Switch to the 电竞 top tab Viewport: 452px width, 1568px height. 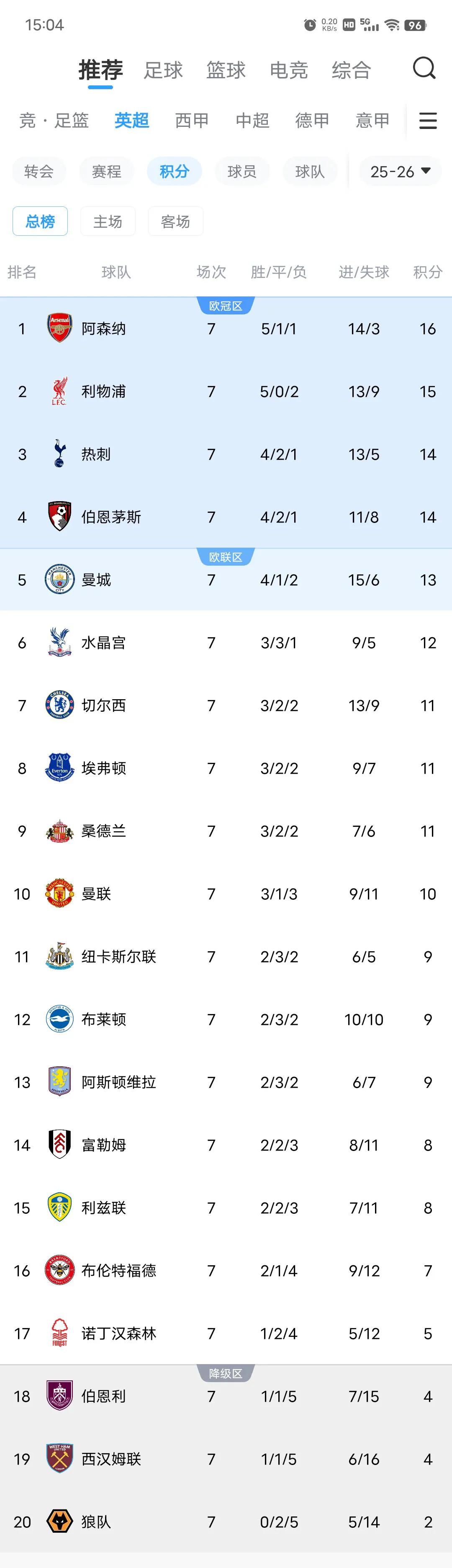coord(288,71)
